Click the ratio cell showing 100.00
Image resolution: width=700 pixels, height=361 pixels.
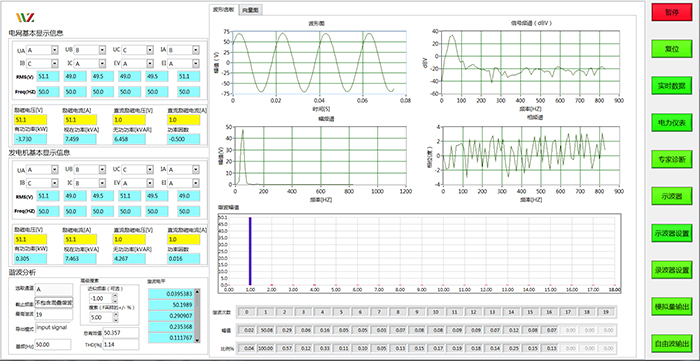[267, 348]
